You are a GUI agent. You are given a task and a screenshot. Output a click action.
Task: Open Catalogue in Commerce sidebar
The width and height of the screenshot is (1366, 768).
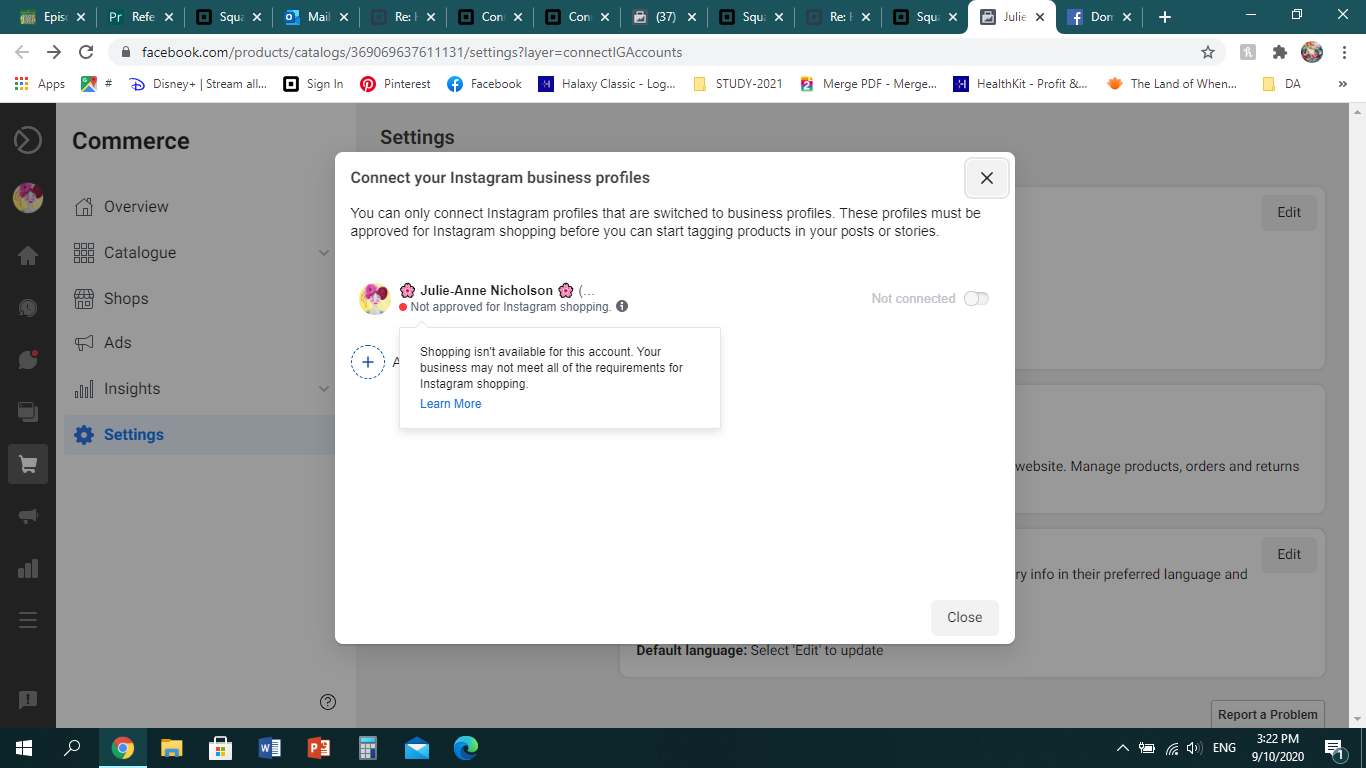pyautogui.click(x=140, y=253)
